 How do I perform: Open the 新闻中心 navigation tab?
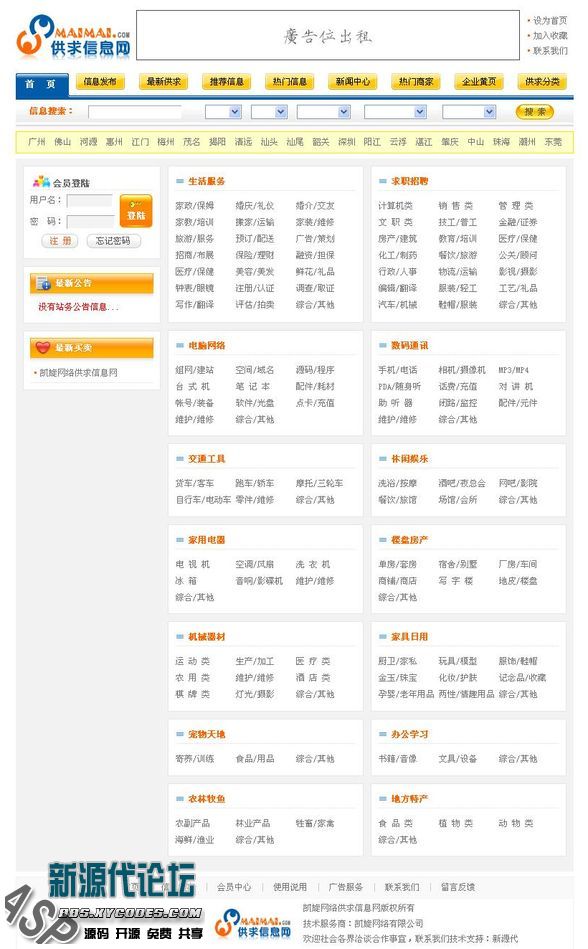[353, 82]
